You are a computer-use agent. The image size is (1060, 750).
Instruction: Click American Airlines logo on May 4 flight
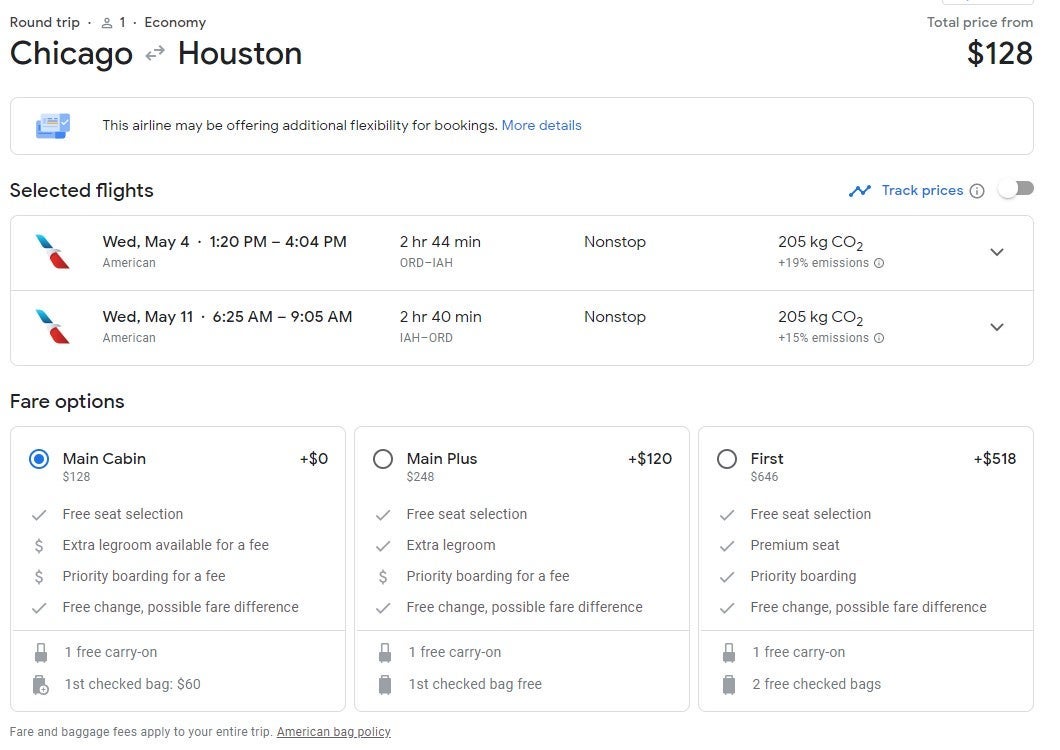click(52, 252)
